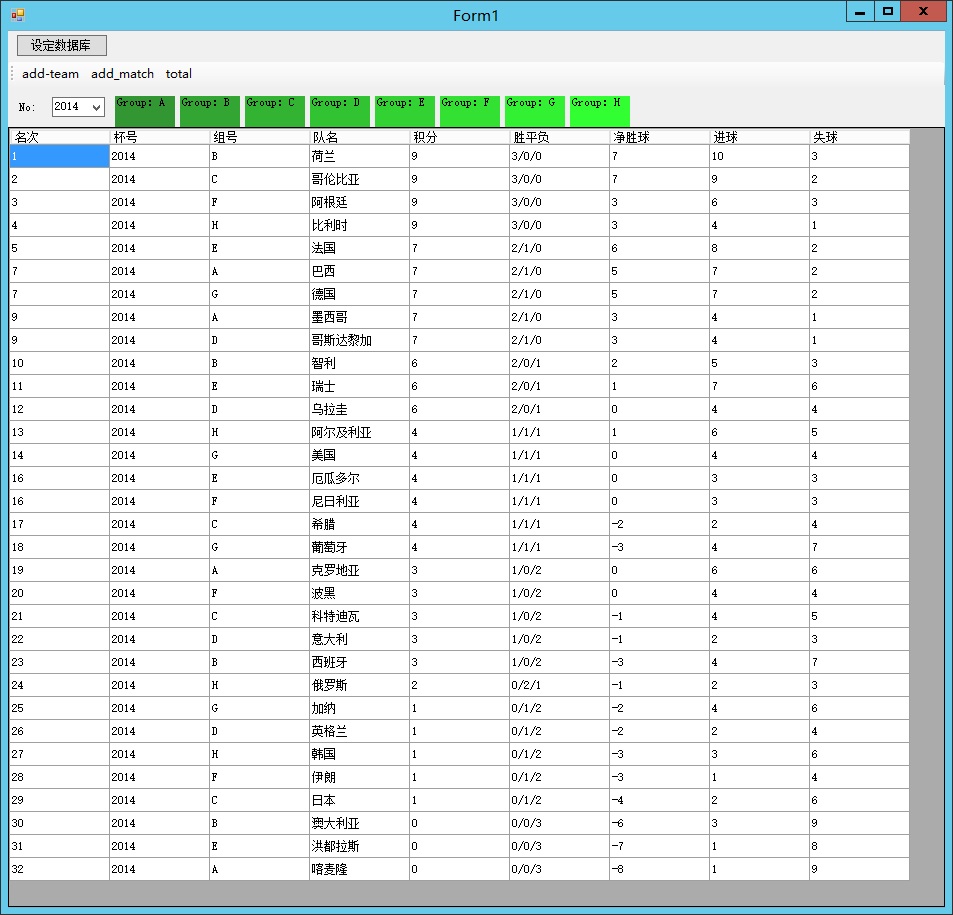Select the 厄瓜多尔 team name cell

[x=359, y=478]
